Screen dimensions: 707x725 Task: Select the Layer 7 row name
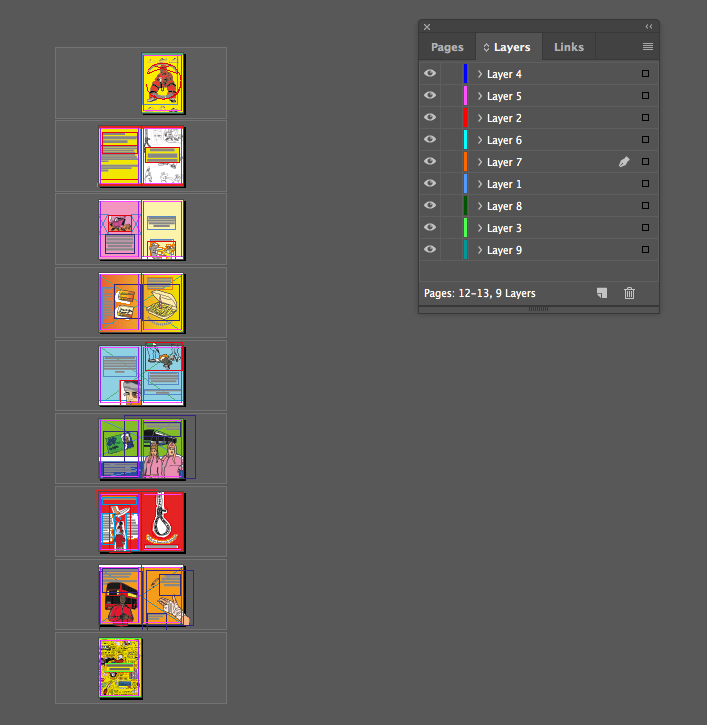(x=504, y=162)
